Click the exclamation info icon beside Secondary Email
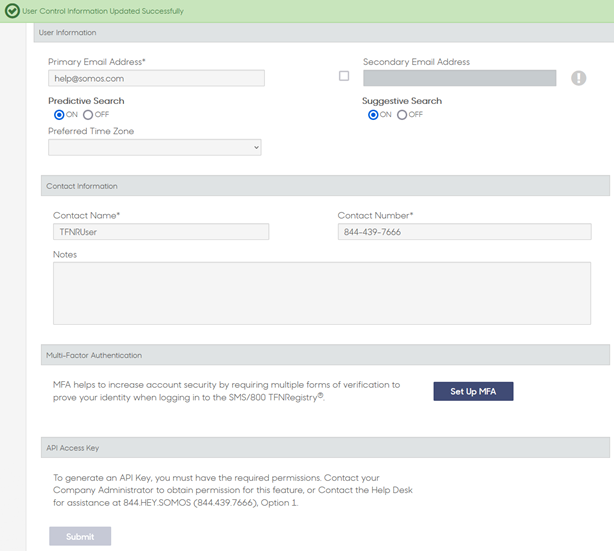This screenshot has width=614, height=551. [x=578, y=78]
